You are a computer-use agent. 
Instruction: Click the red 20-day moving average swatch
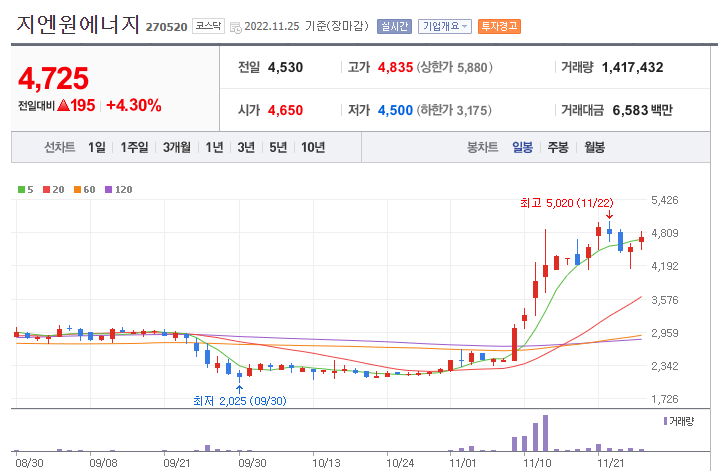point(46,189)
